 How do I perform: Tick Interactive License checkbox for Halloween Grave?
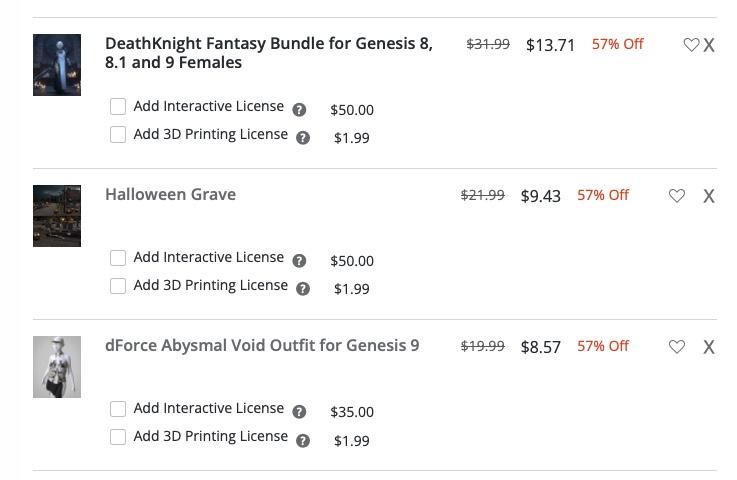point(118,258)
